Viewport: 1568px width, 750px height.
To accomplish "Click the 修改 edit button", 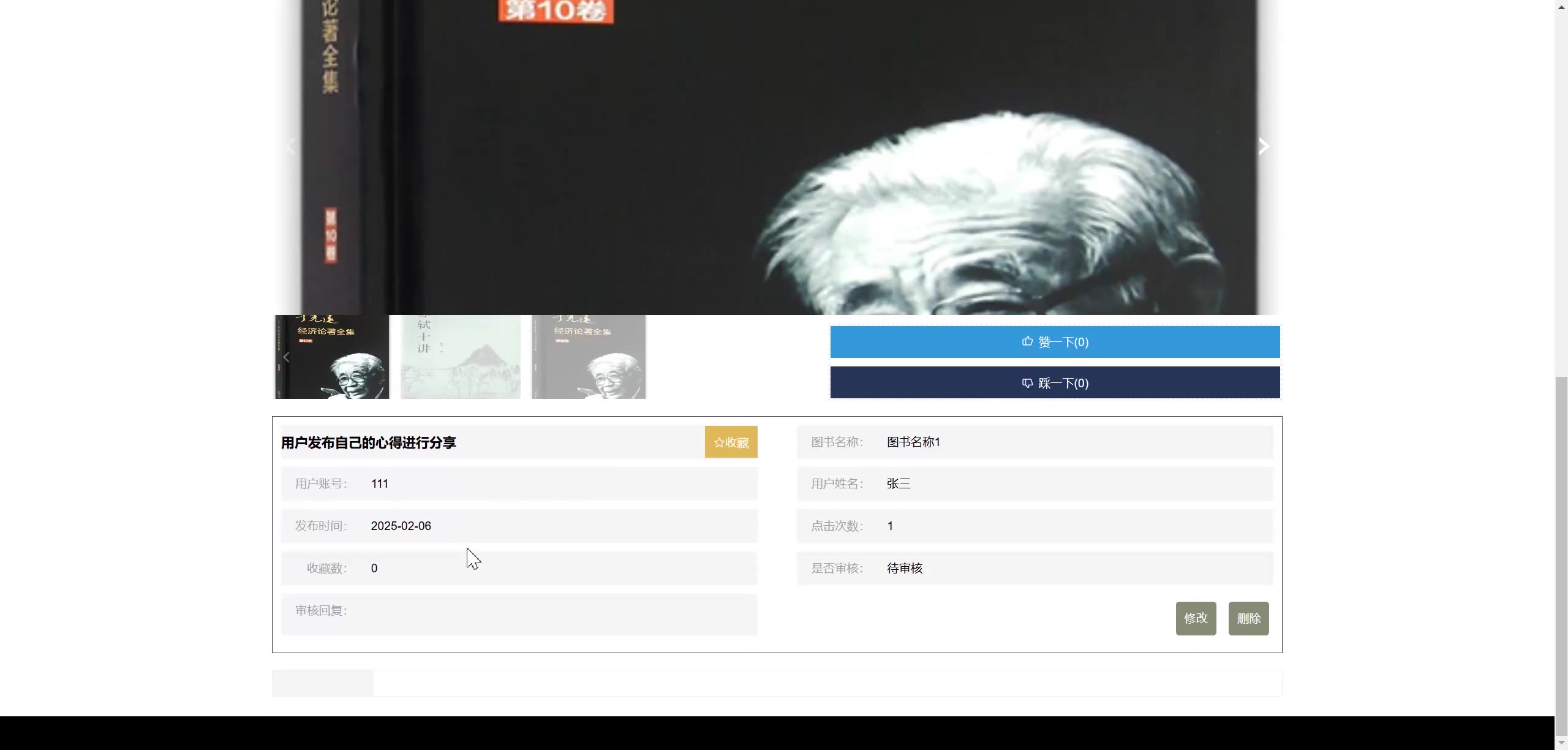I will [x=1196, y=618].
